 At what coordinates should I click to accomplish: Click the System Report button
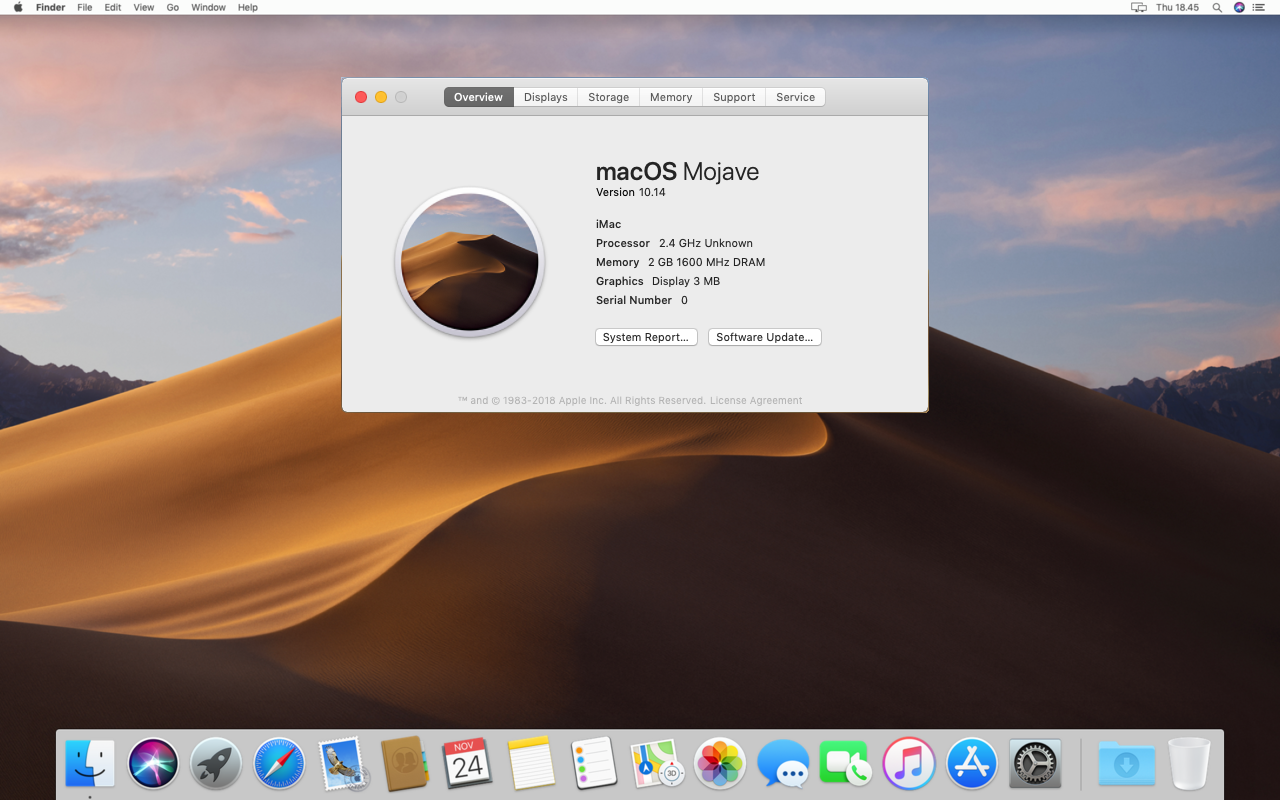point(646,337)
